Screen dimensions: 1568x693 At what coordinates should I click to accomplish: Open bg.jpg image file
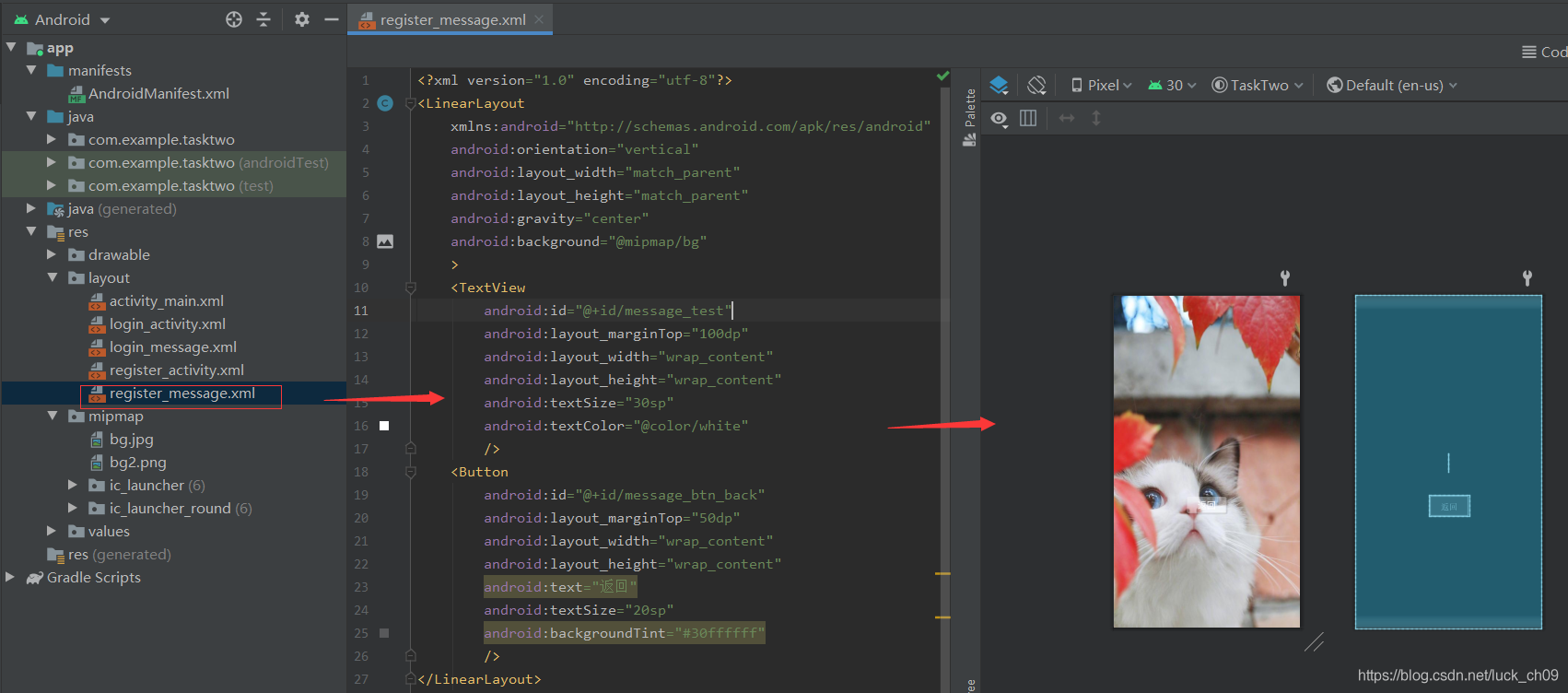coord(131,439)
